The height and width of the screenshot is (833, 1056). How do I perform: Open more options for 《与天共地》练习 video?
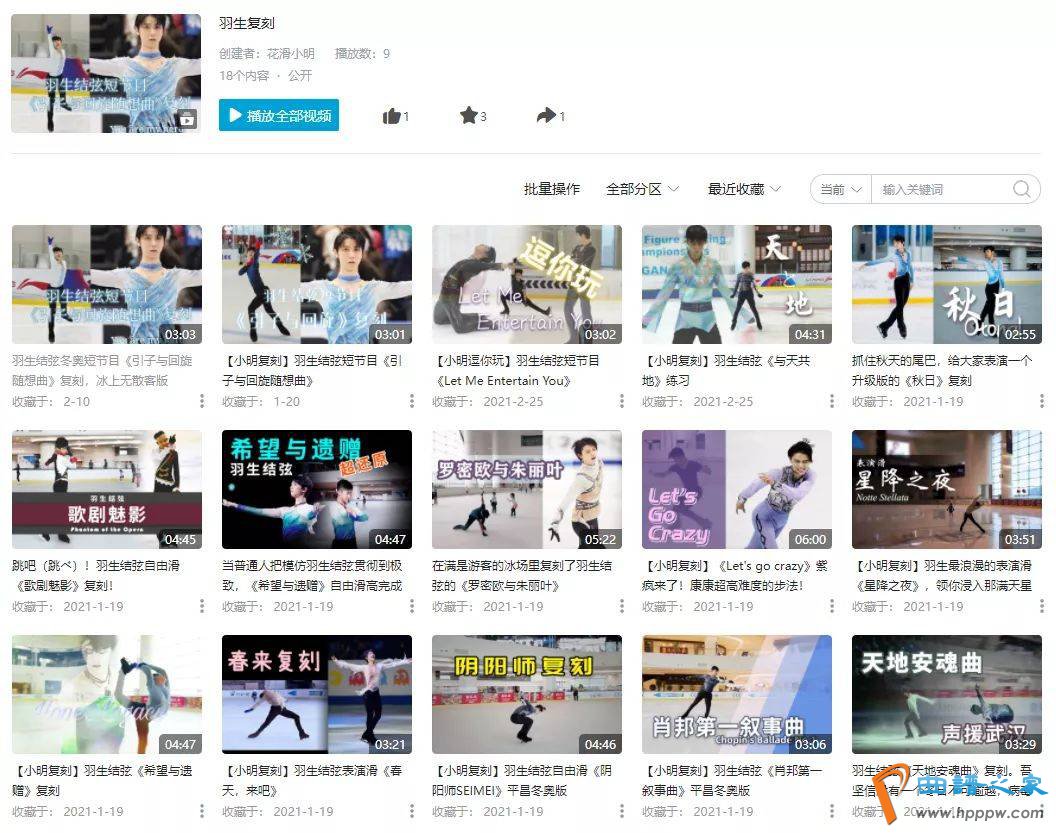coord(831,401)
